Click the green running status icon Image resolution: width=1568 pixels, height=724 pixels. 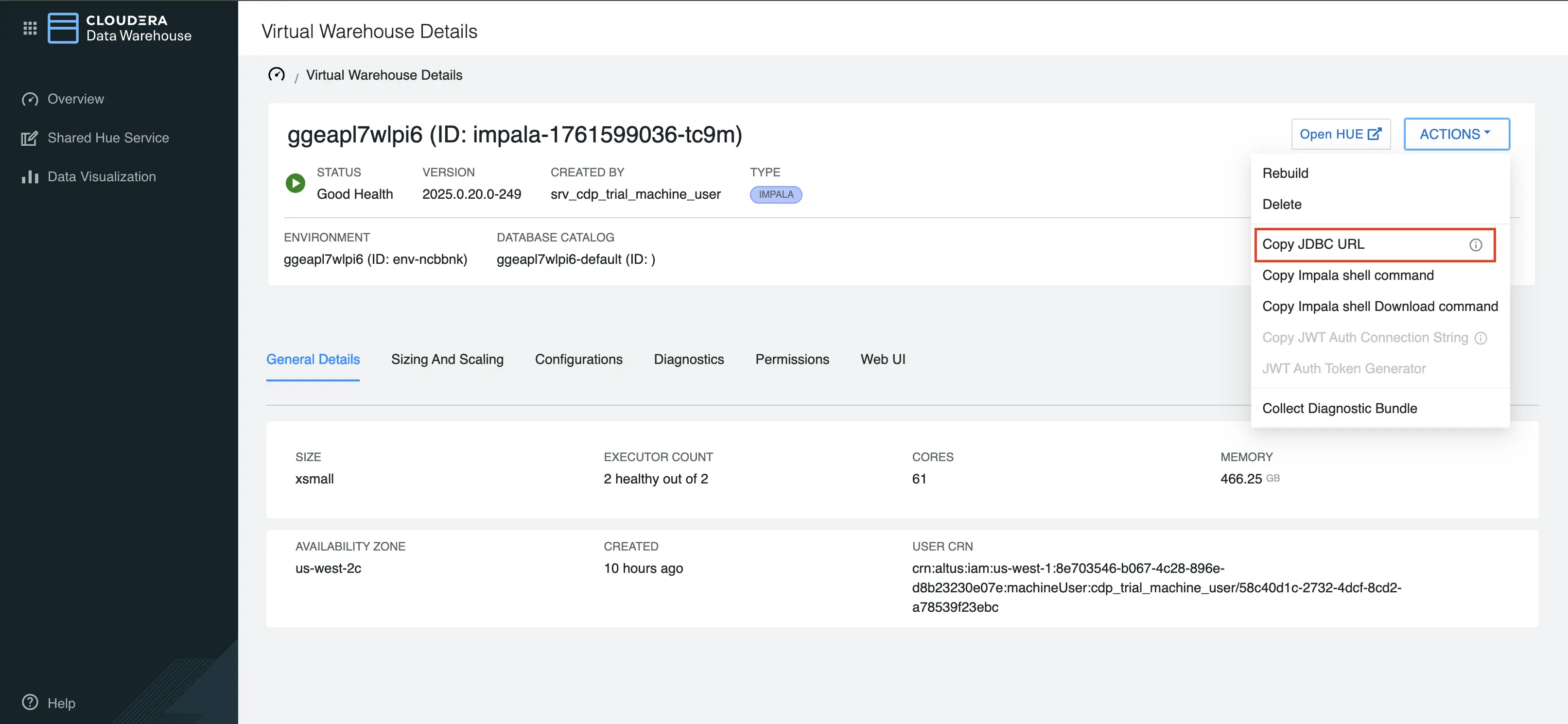[295, 183]
